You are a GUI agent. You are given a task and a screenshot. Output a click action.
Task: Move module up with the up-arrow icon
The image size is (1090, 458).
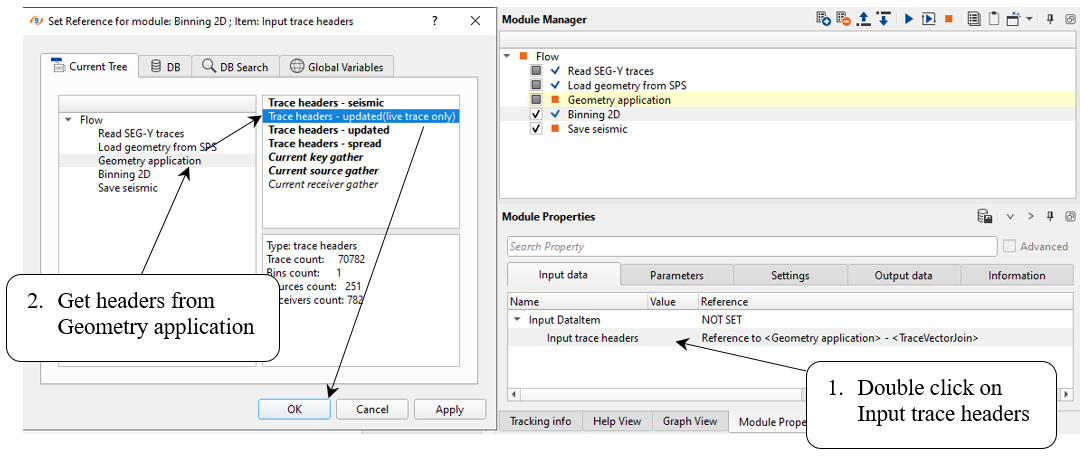pos(864,19)
